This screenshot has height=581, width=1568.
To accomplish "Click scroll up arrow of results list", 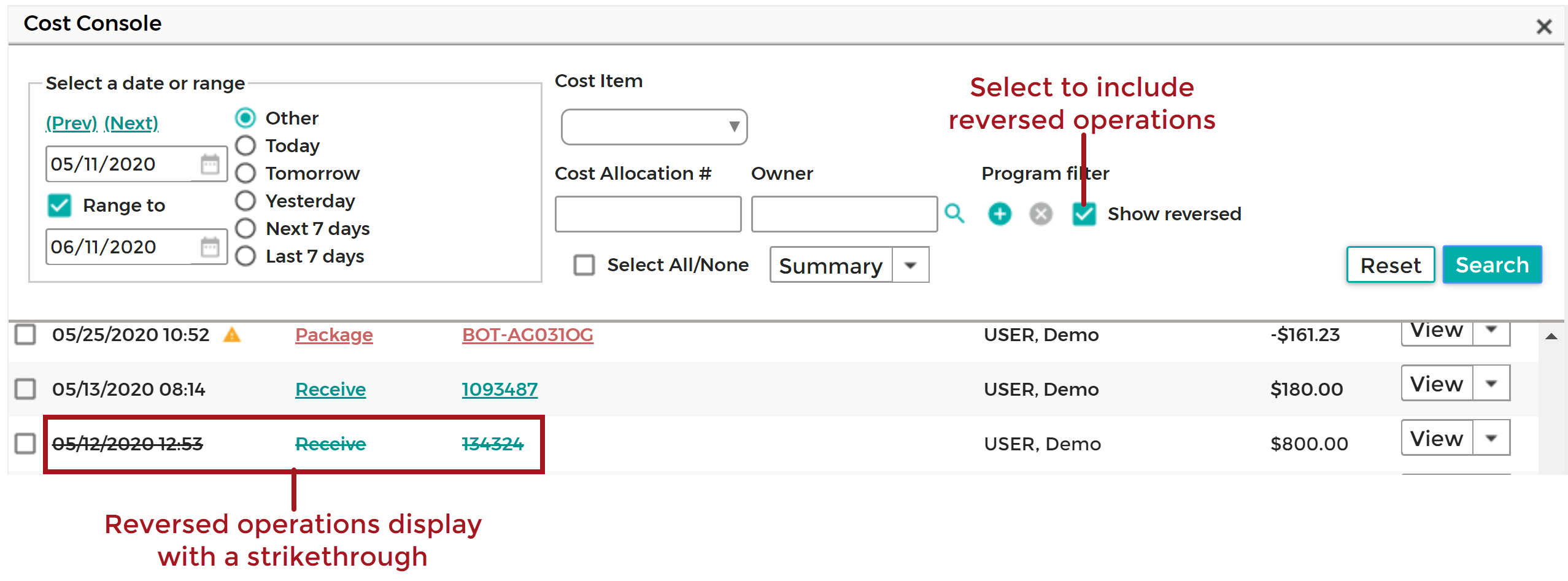I will (x=1551, y=336).
